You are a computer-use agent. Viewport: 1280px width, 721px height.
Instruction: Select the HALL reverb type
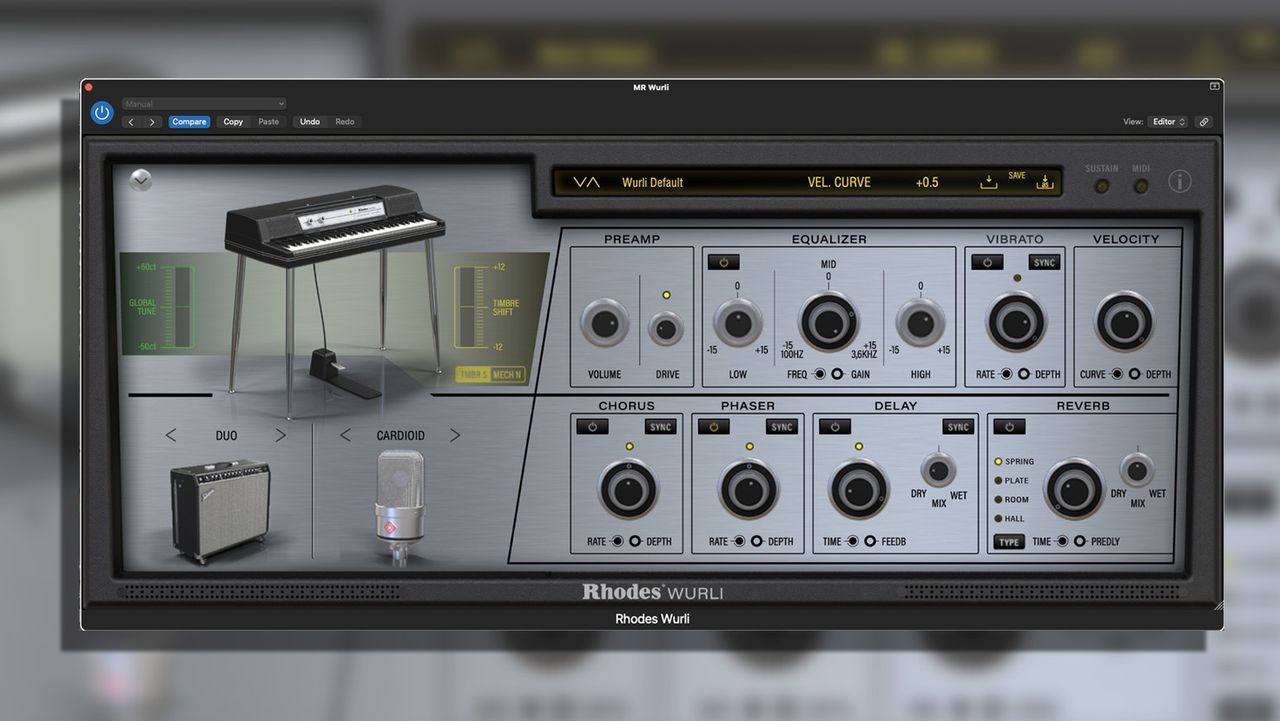tap(1009, 519)
